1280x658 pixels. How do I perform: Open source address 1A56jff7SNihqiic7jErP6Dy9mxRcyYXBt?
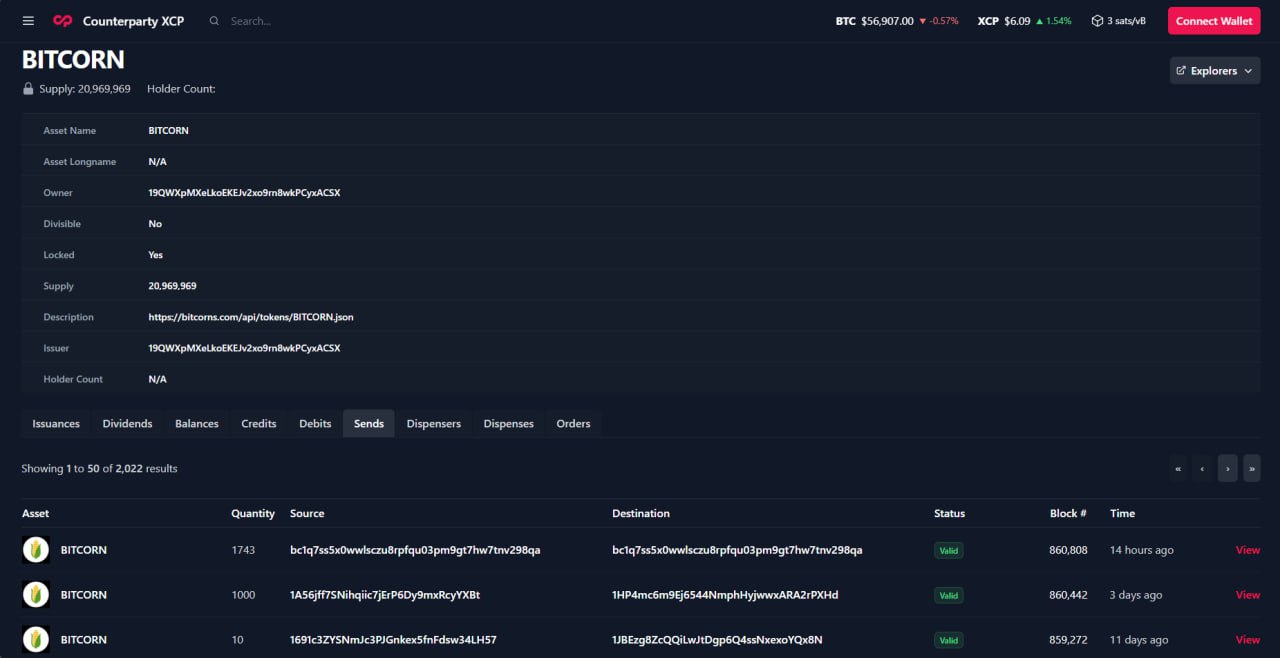pos(385,595)
